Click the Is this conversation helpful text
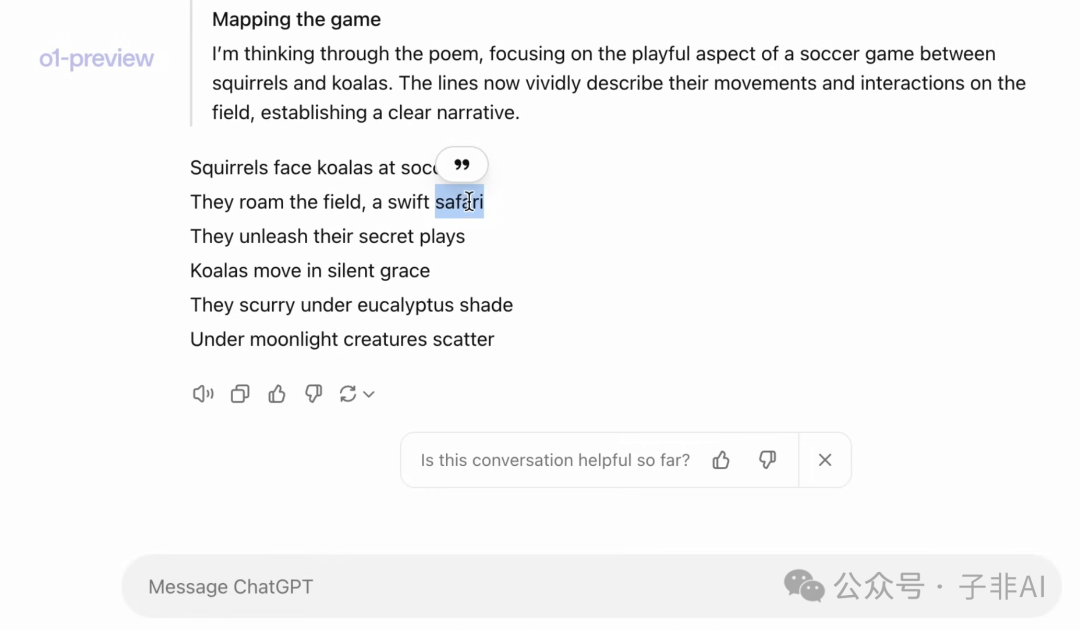Viewport: 1080px width, 630px height. click(555, 460)
